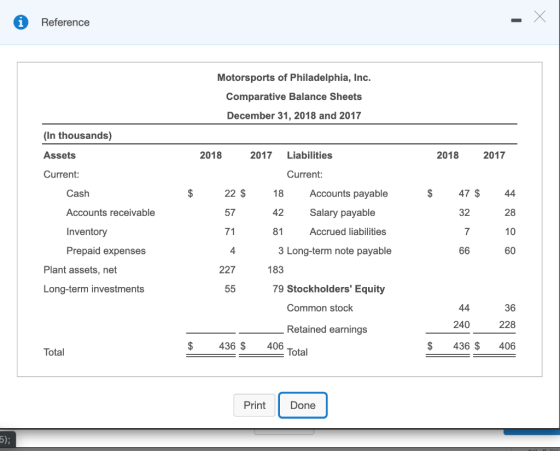Viewport: 560px width, 451px height.
Task: Click the 2018 Inventory value 71
Action: tap(230, 232)
